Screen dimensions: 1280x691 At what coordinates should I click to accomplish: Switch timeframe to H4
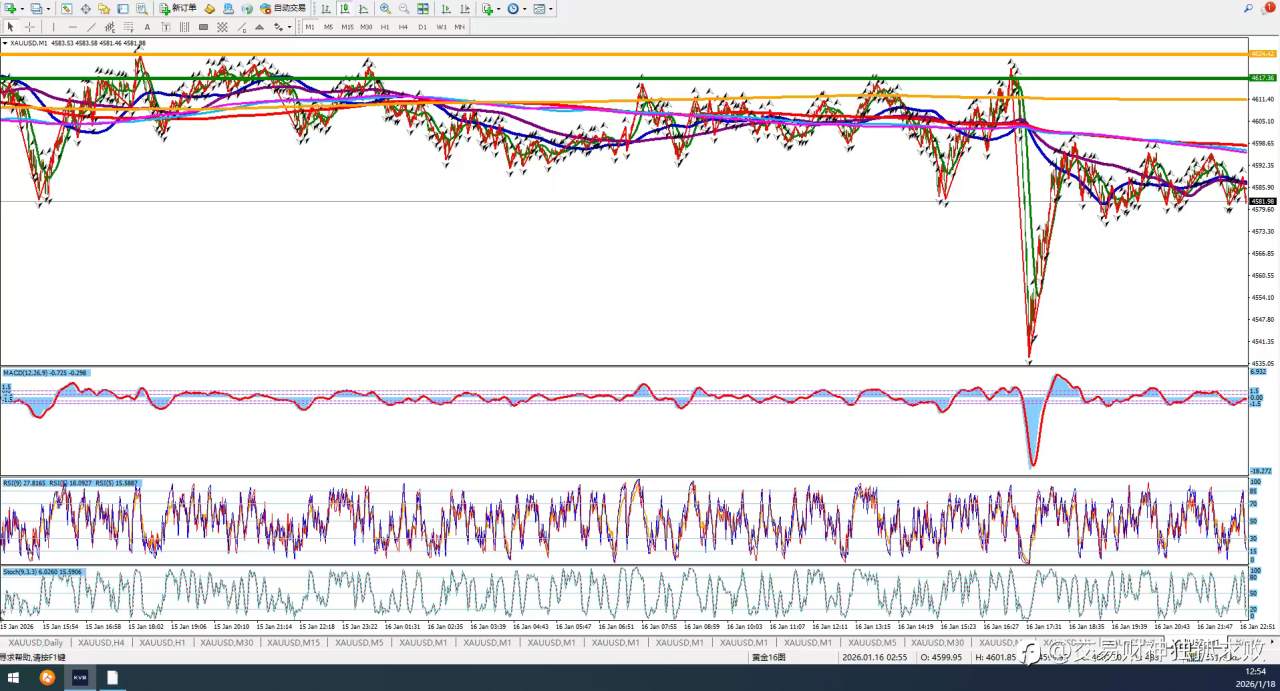(x=403, y=27)
